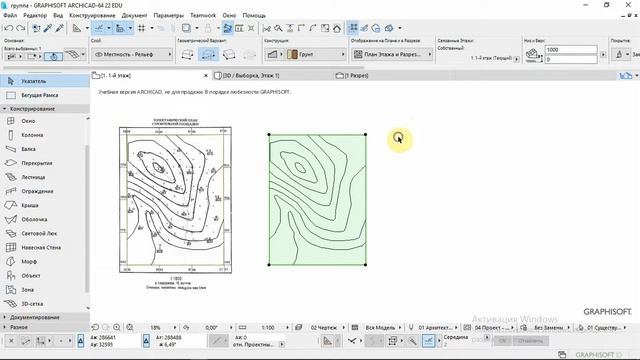Click the mesh height field showing 1000

(571, 49)
